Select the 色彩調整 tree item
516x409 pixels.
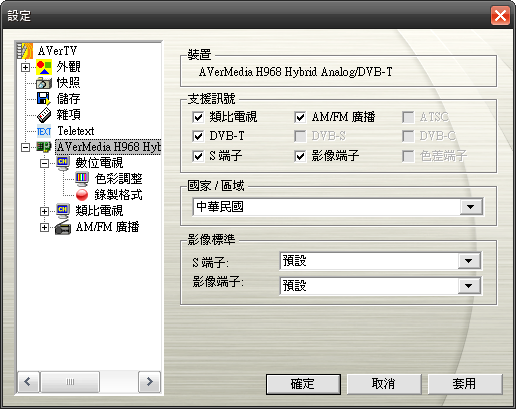tap(119, 179)
